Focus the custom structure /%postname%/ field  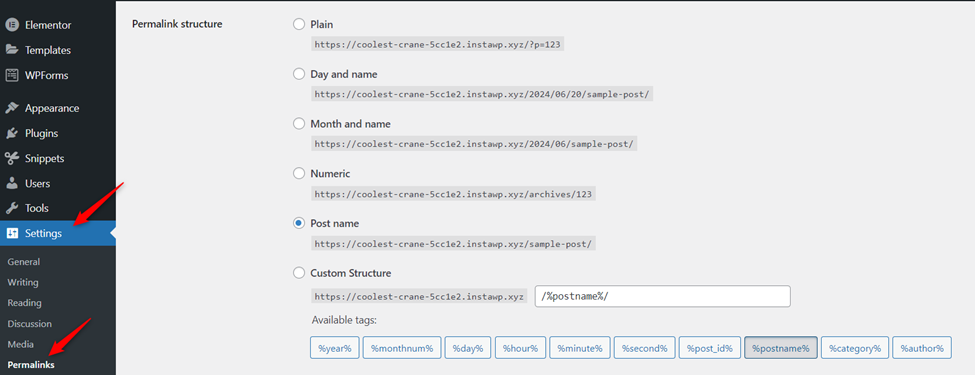(x=663, y=296)
